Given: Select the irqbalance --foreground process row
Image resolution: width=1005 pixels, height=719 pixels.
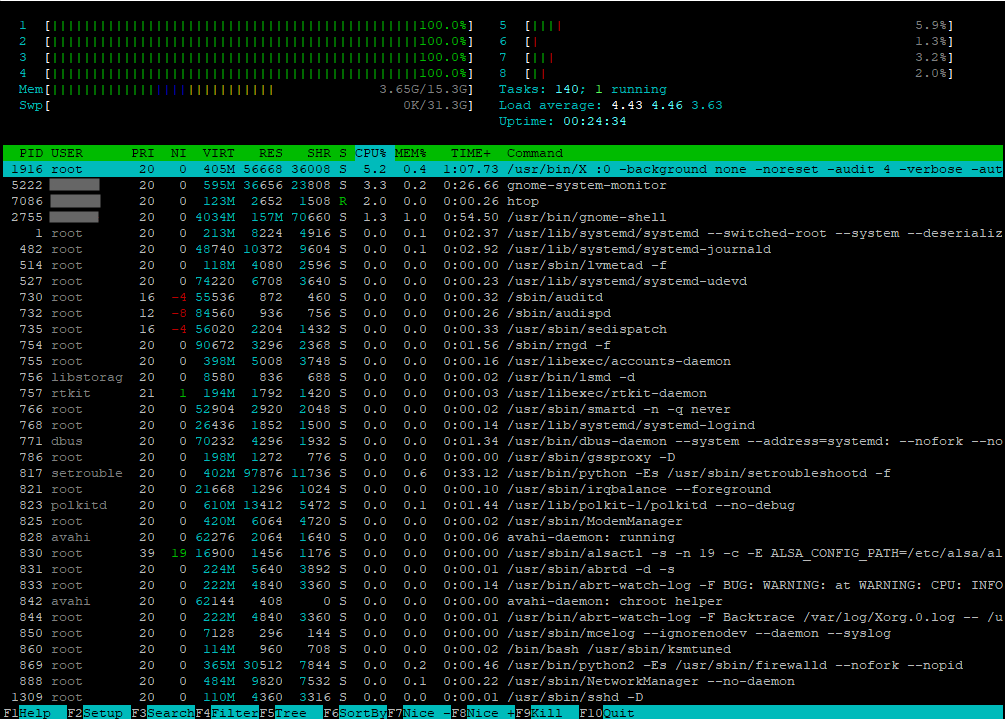Looking at the screenshot, I should pyautogui.click(x=502, y=490).
